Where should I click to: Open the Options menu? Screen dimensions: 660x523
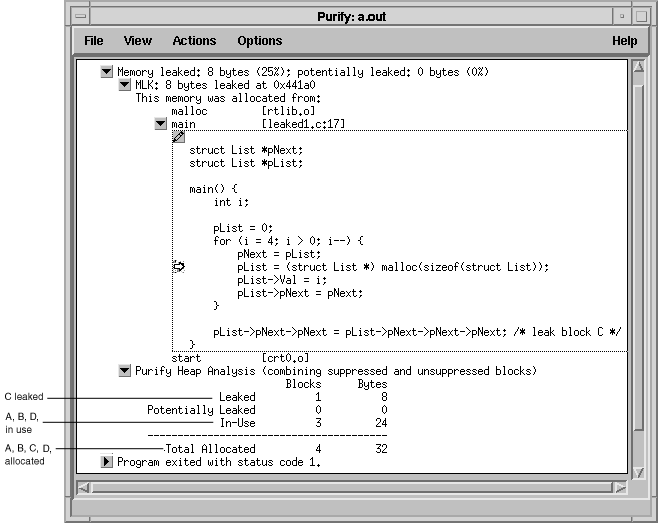coord(260,41)
